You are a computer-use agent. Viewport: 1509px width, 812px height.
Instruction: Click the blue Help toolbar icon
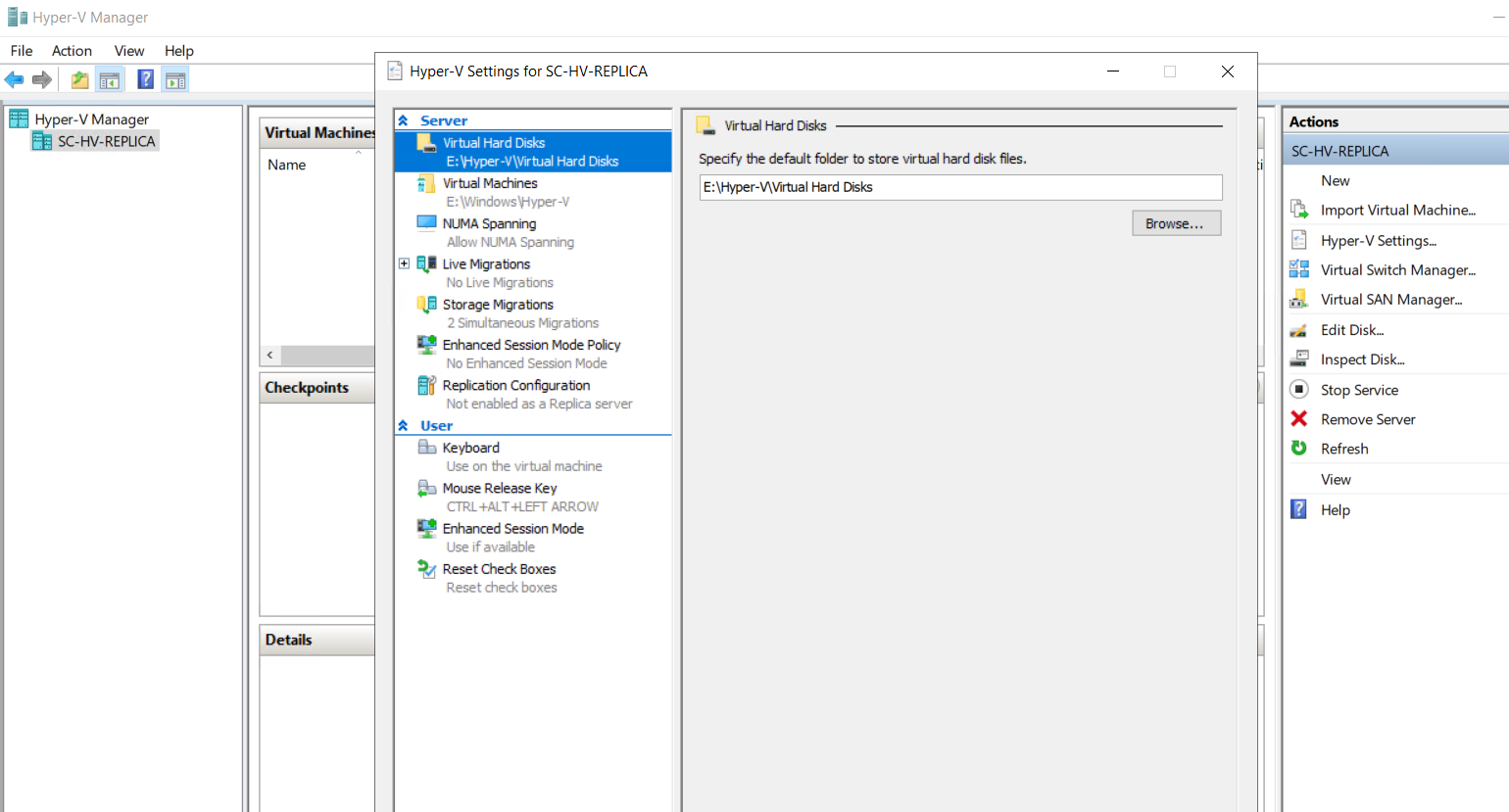point(145,80)
